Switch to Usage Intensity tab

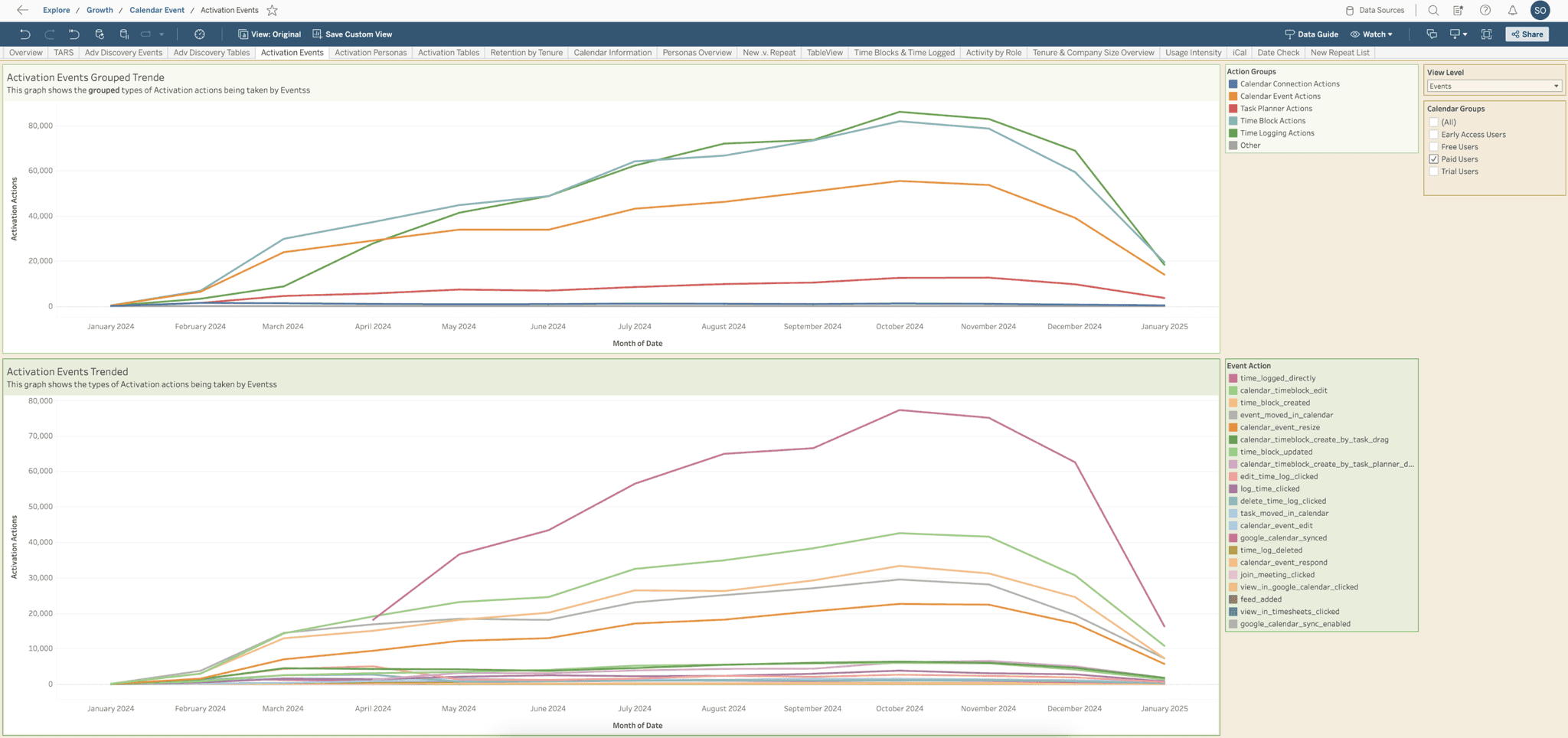pyautogui.click(x=1193, y=53)
